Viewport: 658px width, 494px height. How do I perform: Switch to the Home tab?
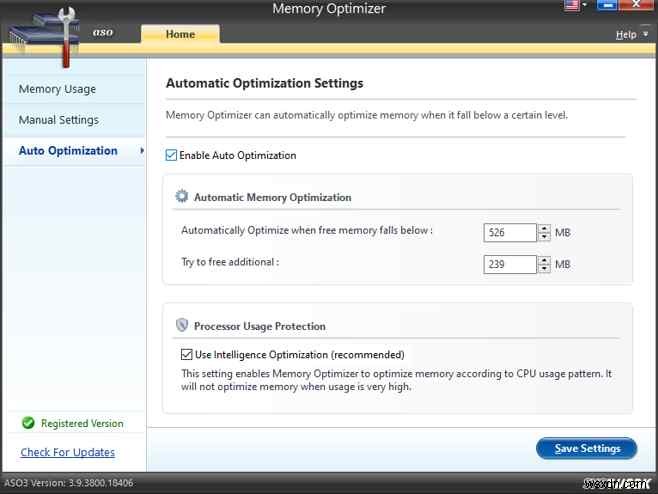click(180, 34)
